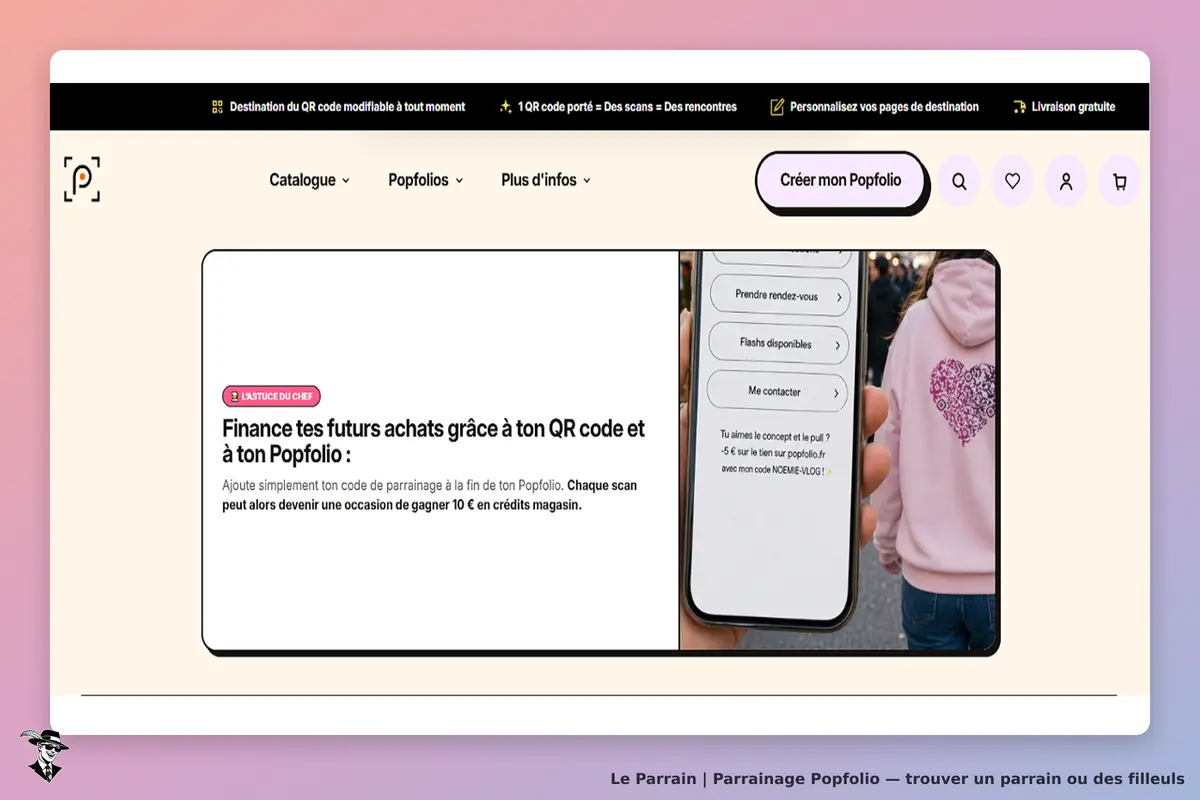Click 'Destination du QR code modifiable à tout moment'

[347, 106]
